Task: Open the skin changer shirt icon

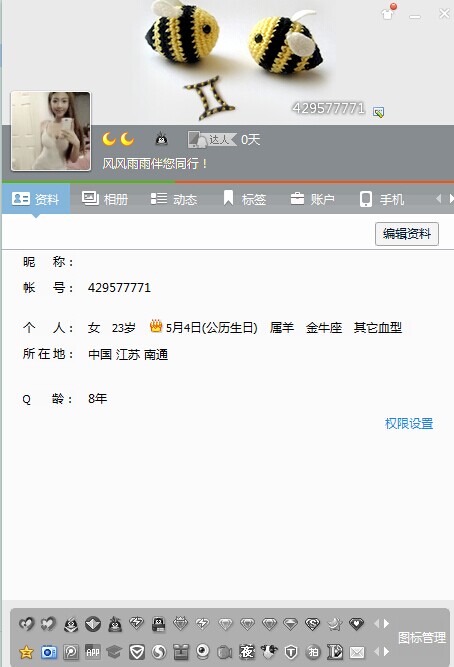Action: [x=388, y=13]
